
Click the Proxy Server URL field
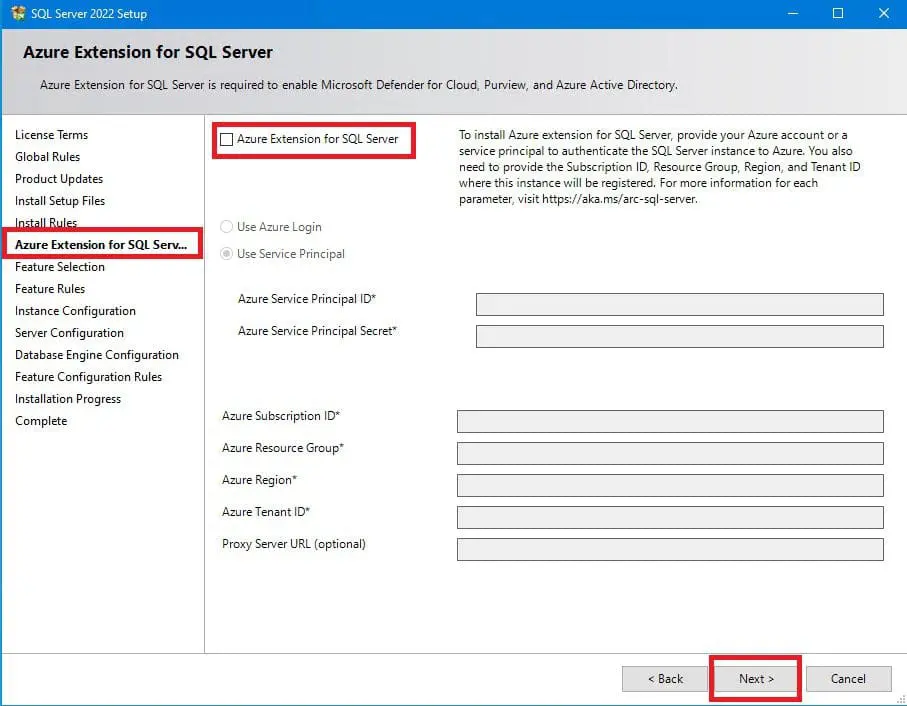click(x=669, y=549)
